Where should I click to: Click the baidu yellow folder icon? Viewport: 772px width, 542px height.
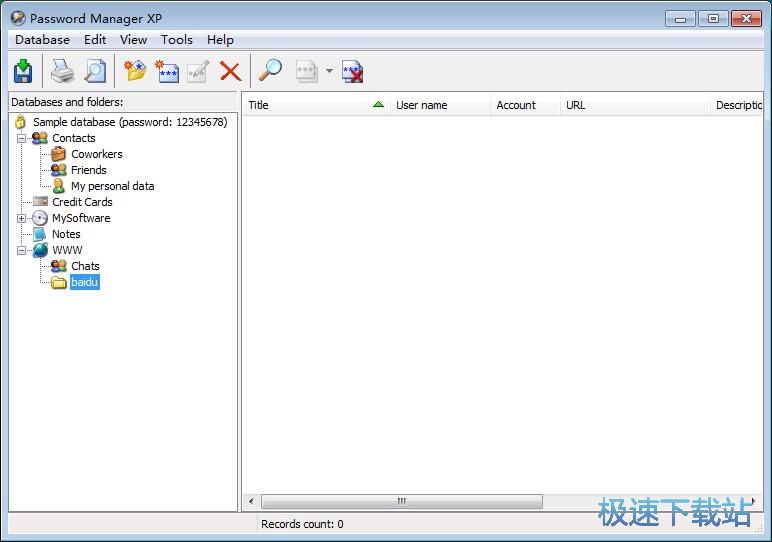click(59, 282)
